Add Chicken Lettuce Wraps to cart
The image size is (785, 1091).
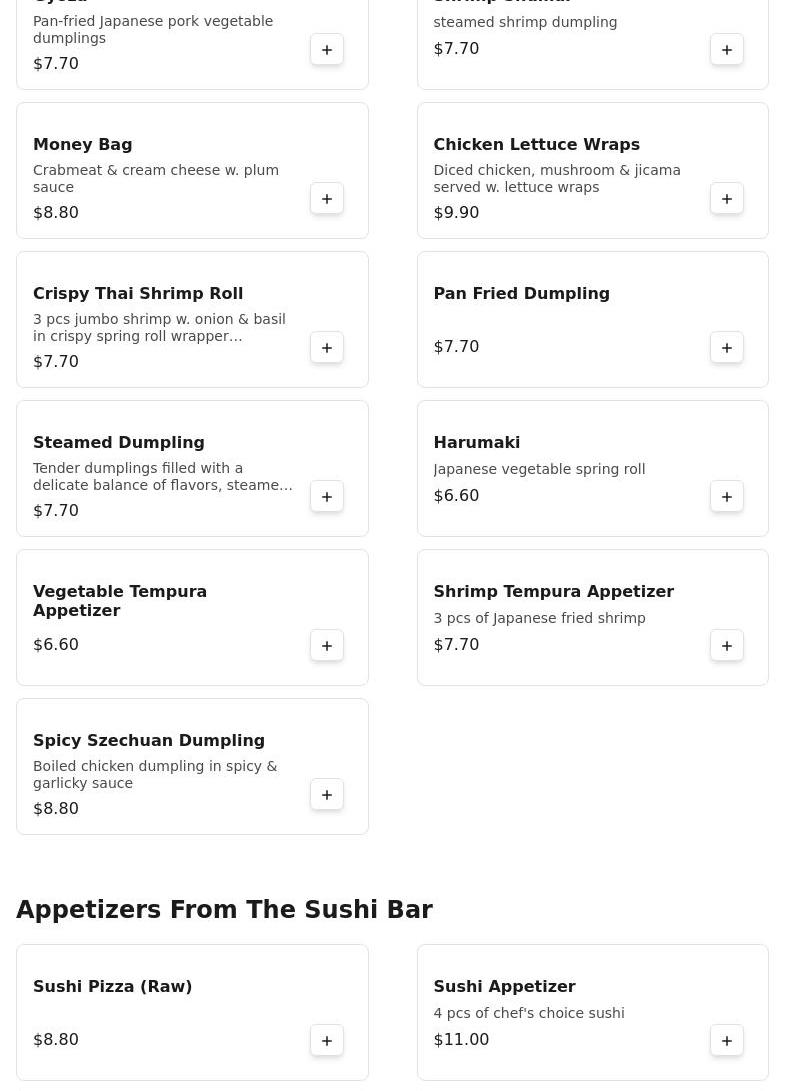727,199
